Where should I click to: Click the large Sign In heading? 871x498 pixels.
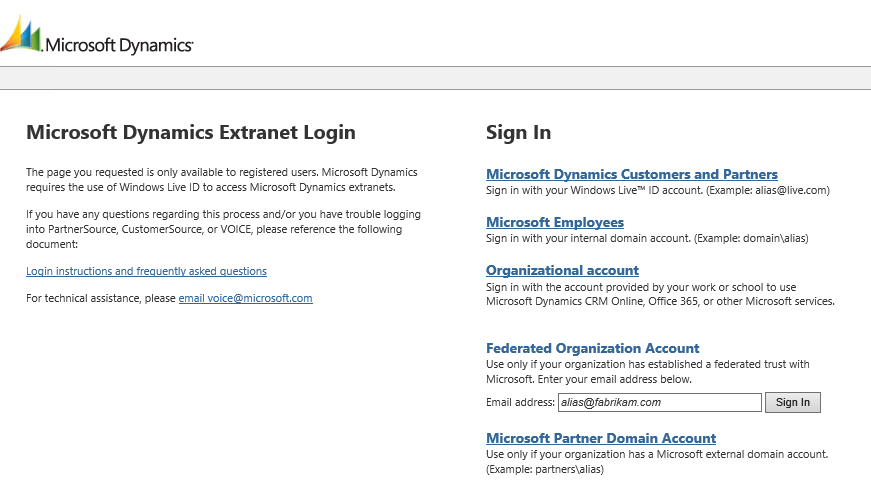coord(518,132)
